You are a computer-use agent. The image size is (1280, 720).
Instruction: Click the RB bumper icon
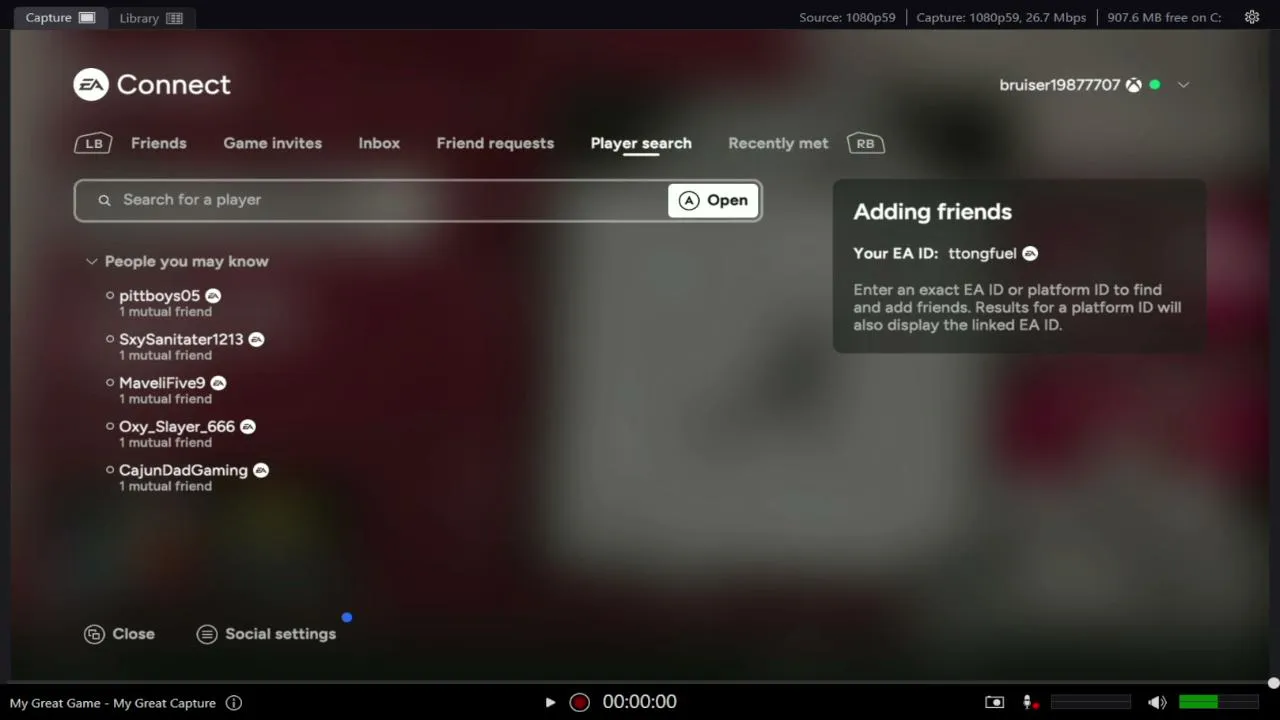click(865, 143)
